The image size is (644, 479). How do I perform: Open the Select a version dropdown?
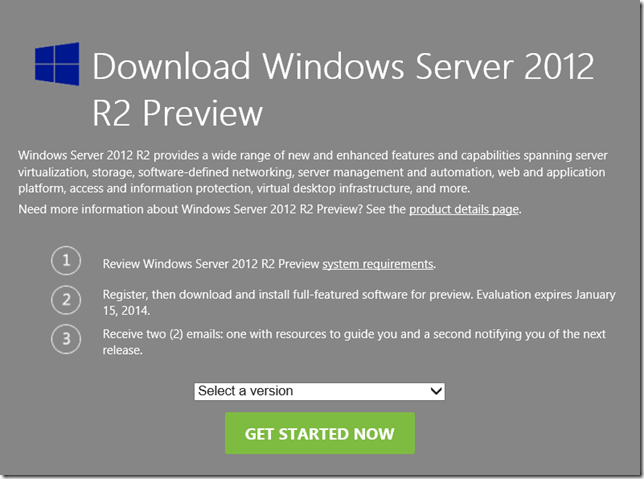[320, 391]
